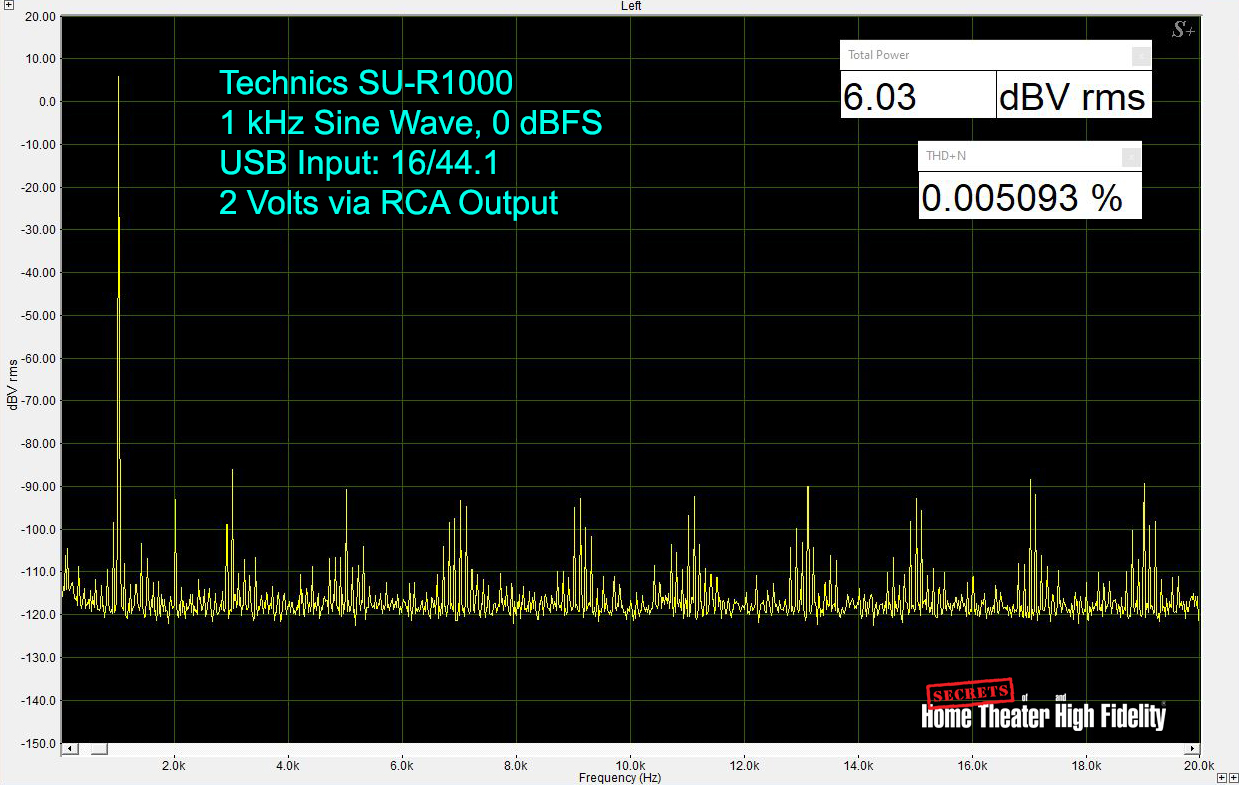Click the 16.0k X-axis tick label
Image resolution: width=1239 pixels, height=785 pixels.
coord(972,765)
